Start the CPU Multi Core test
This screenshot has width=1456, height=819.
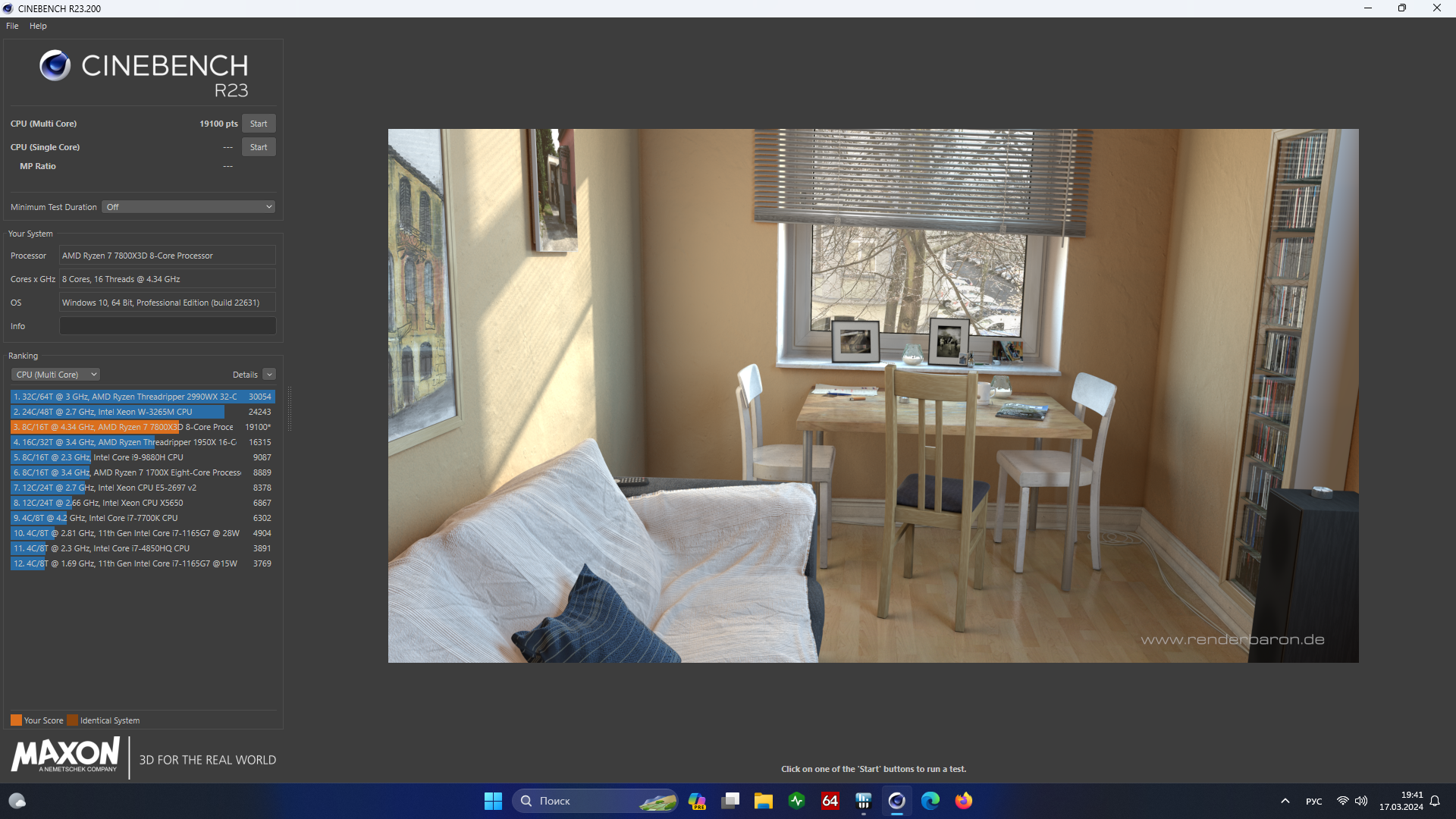click(259, 124)
